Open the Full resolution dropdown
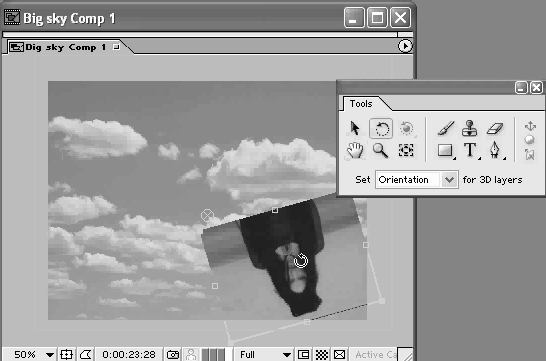This screenshot has width=546, height=361. pyautogui.click(x=265, y=354)
